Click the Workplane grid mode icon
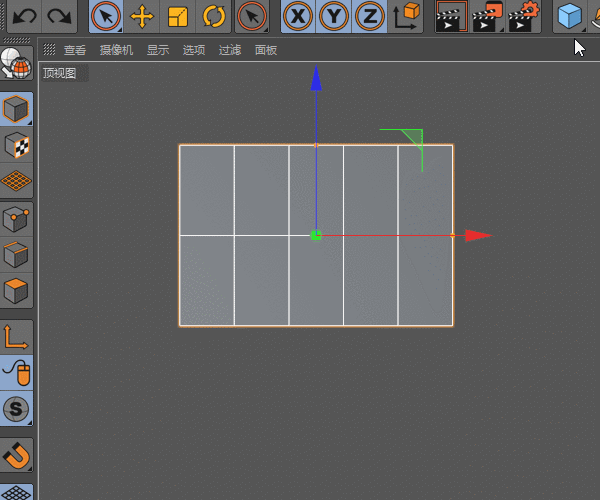The height and width of the screenshot is (500, 600). click(16, 181)
